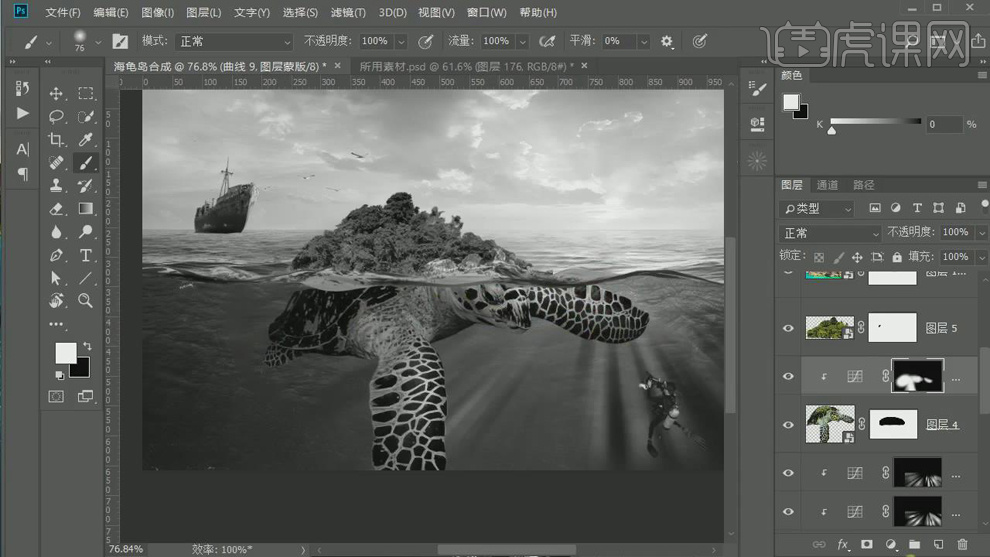
Task: Select the Clone Stamp tool
Action: tap(57, 186)
